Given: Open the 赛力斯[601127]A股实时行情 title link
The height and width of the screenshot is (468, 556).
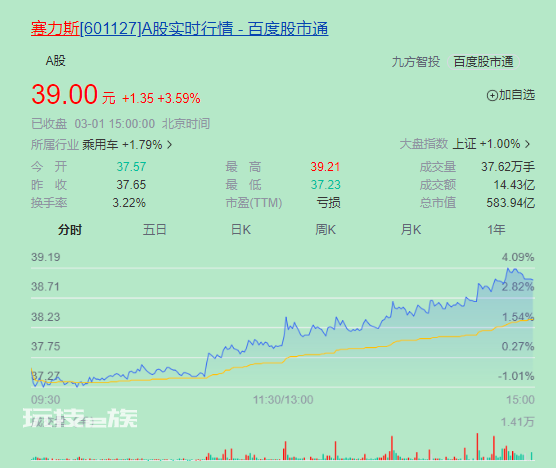Looking at the screenshot, I should (x=179, y=29).
